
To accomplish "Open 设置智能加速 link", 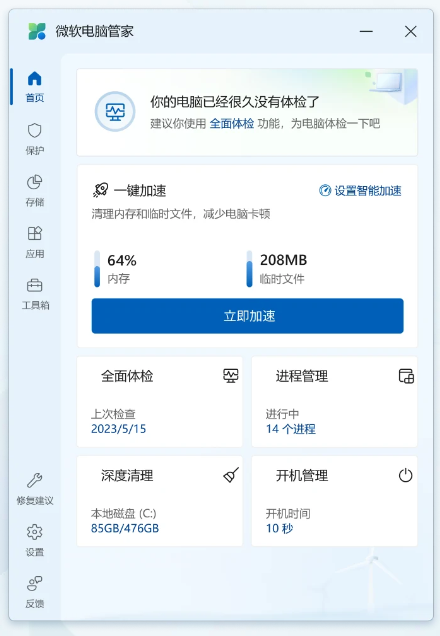I will coord(360,190).
